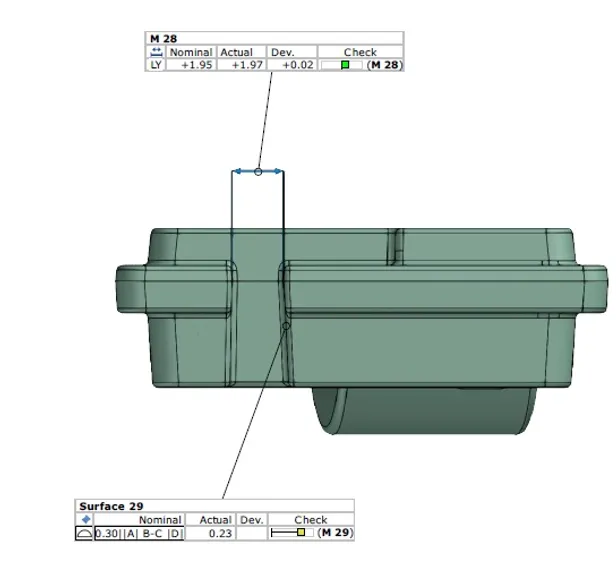616x574 pixels.
Task: Click the Actual column header in M 28
Action: tap(237, 52)
